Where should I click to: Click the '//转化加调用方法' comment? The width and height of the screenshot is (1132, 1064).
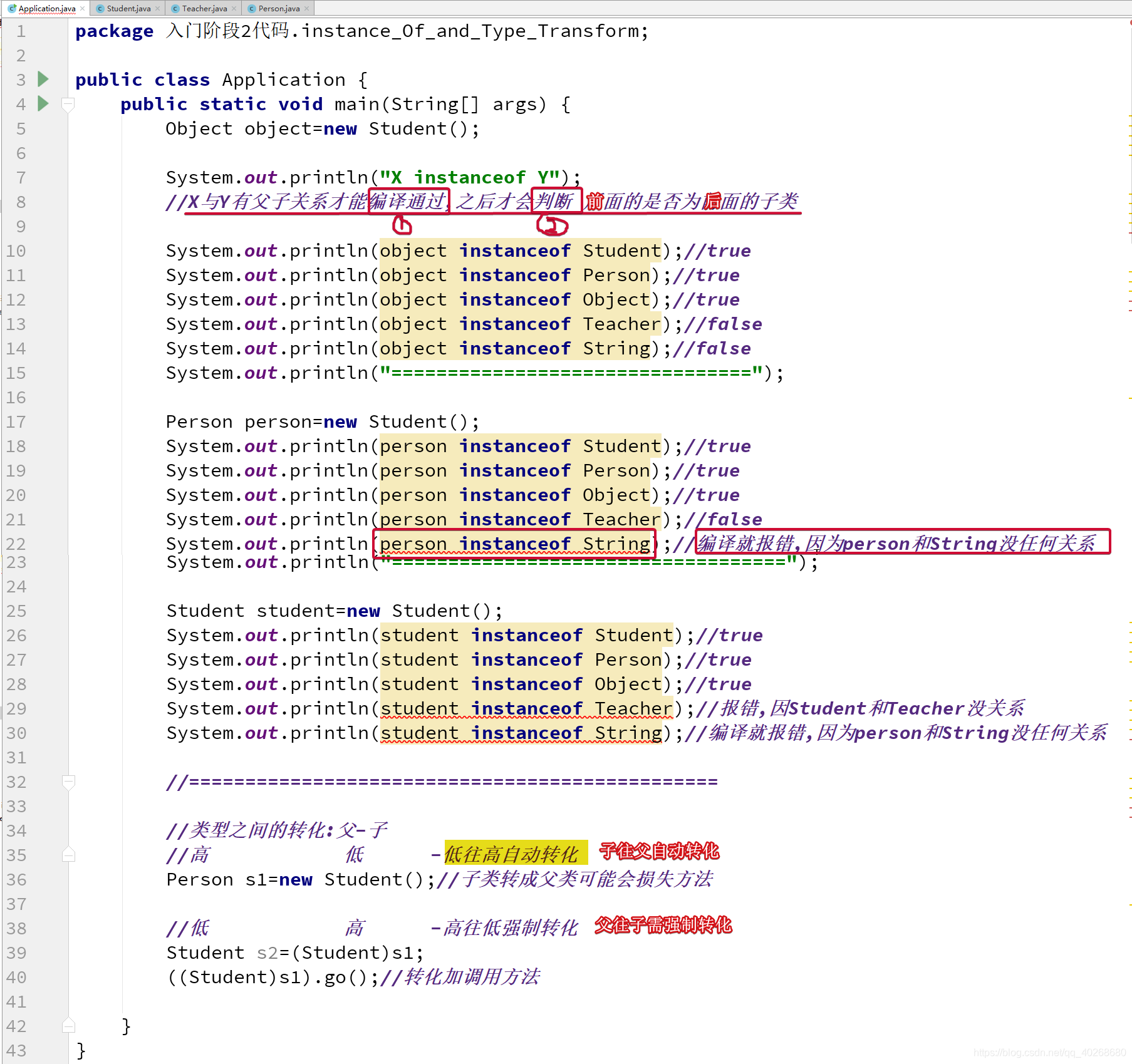pos(460,977)
